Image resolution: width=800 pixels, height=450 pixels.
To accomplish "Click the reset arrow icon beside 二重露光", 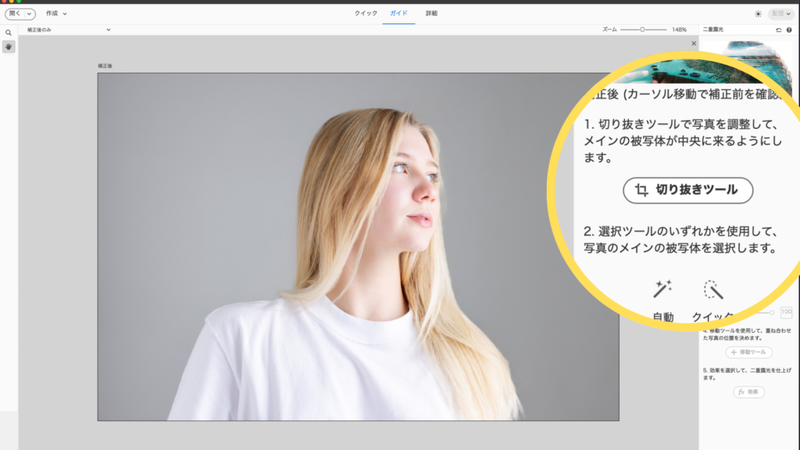I will [x=779, y=30].
